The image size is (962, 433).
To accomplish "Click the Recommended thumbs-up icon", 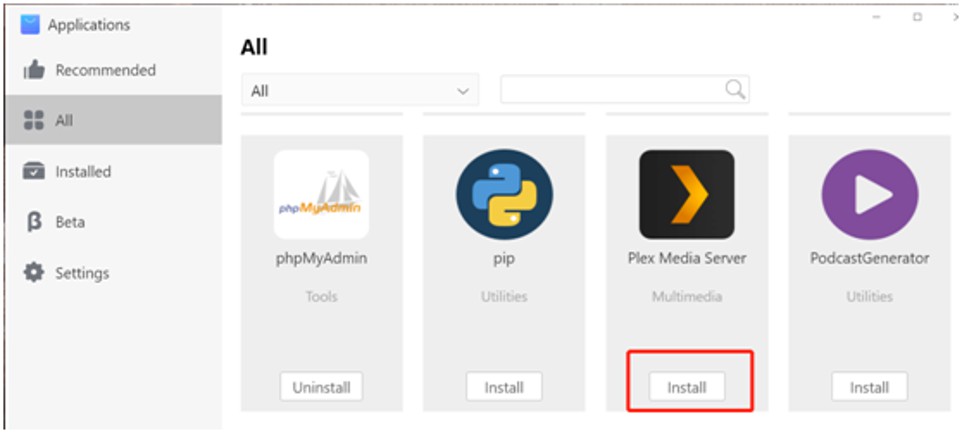I will [34, 71].
